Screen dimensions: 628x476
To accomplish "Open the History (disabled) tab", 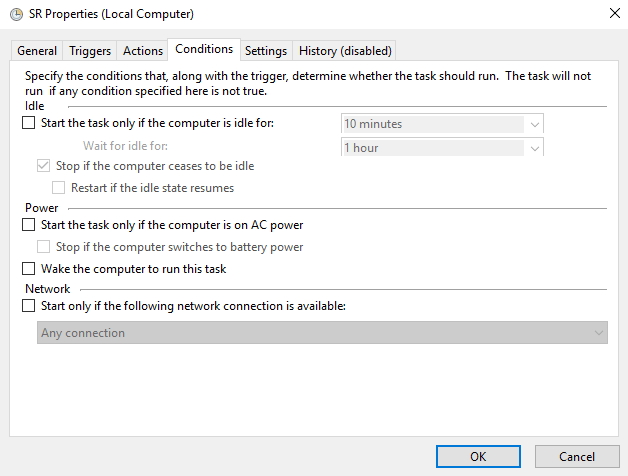I will pyautogui.click(x=345, y=51).
